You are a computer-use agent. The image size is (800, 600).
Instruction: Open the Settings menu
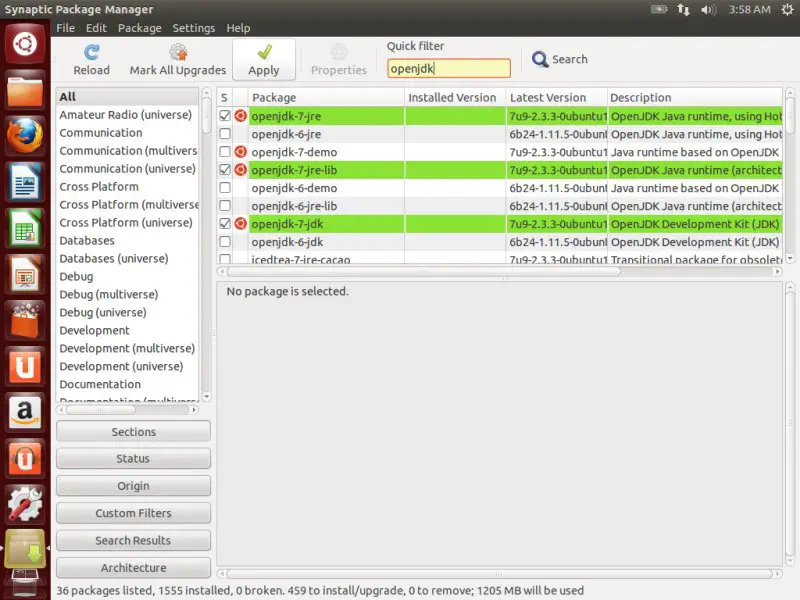point(194,28)
